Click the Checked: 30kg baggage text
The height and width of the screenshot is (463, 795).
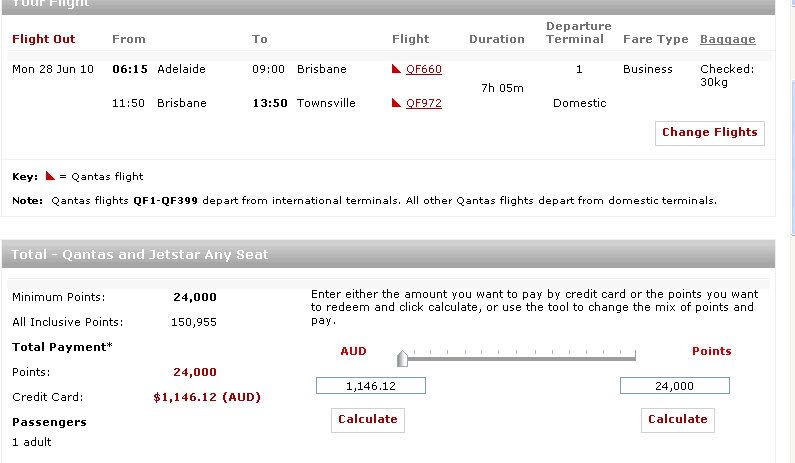[727, 76]
